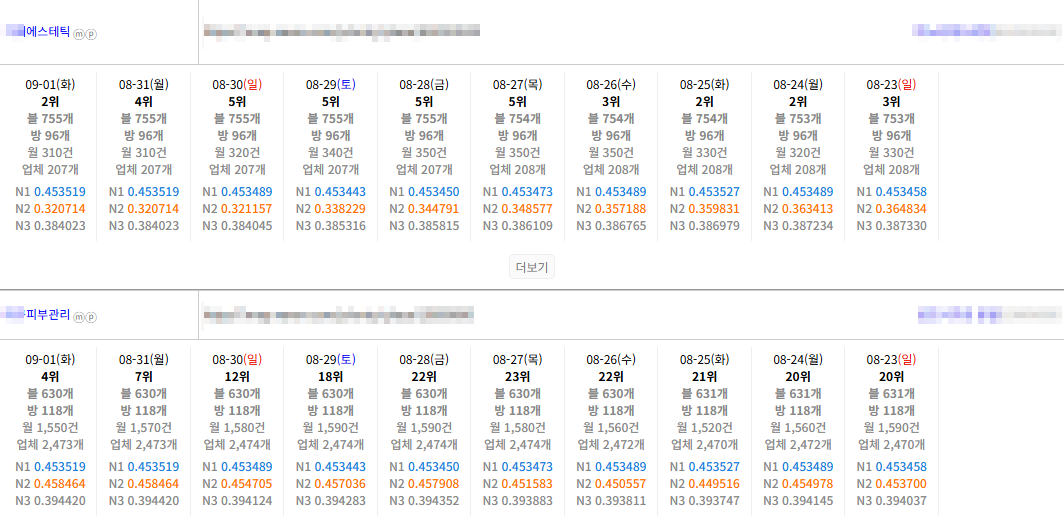Viewport: 1064px width, 520px height.
Task: Select monthly count 월 340건
Action: coord(330,152)
